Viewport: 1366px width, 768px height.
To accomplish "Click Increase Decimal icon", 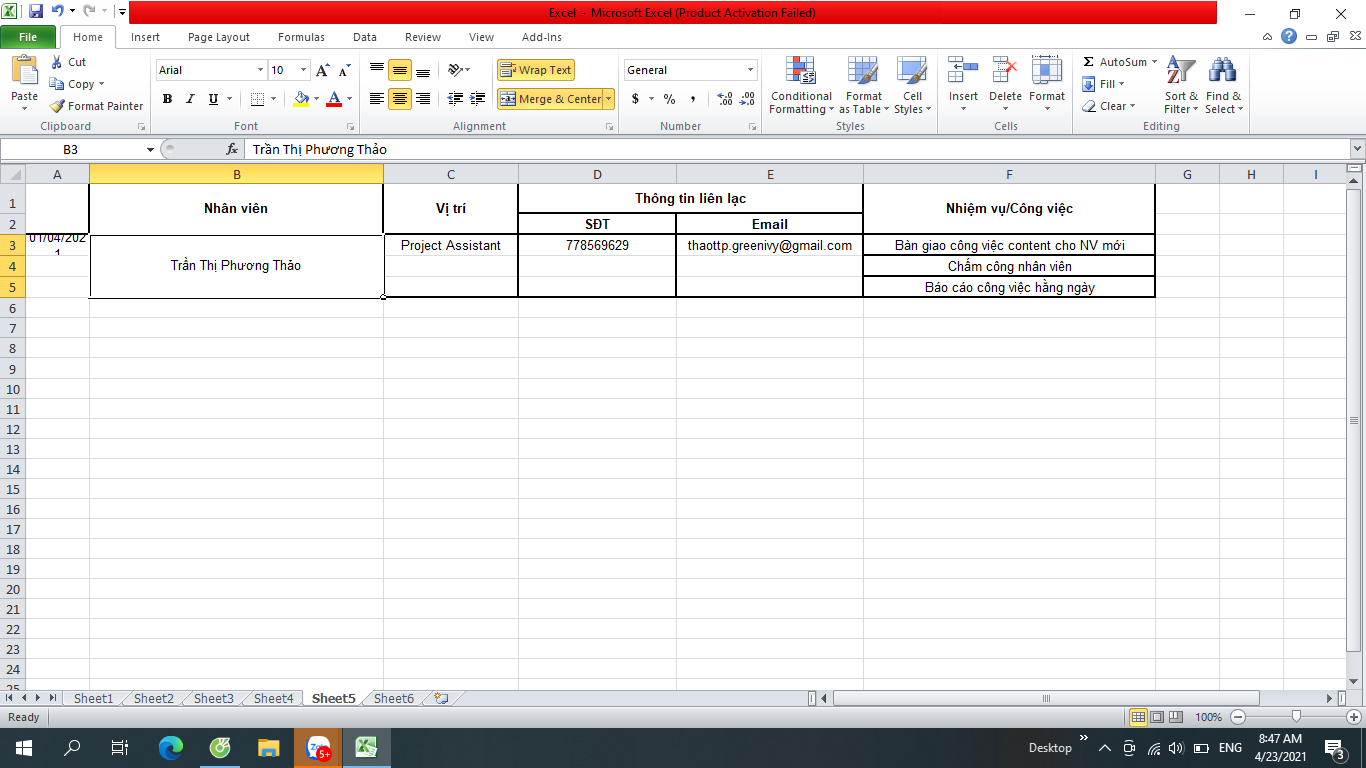I will point(725,99).
